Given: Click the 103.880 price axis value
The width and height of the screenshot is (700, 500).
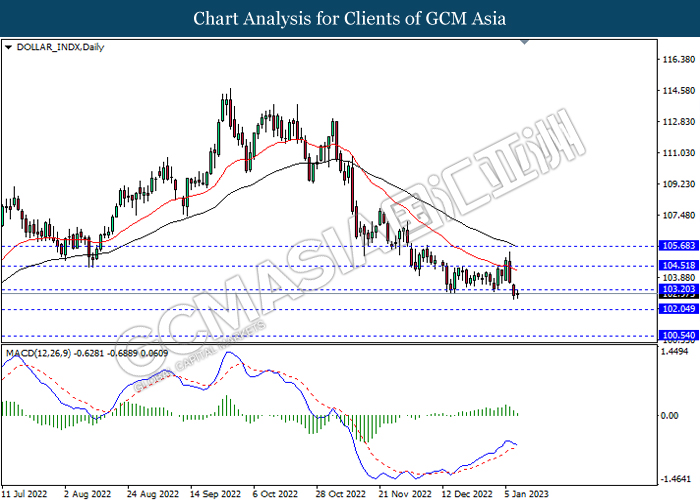Looking at the screenshot, I should tap(679, 278).
